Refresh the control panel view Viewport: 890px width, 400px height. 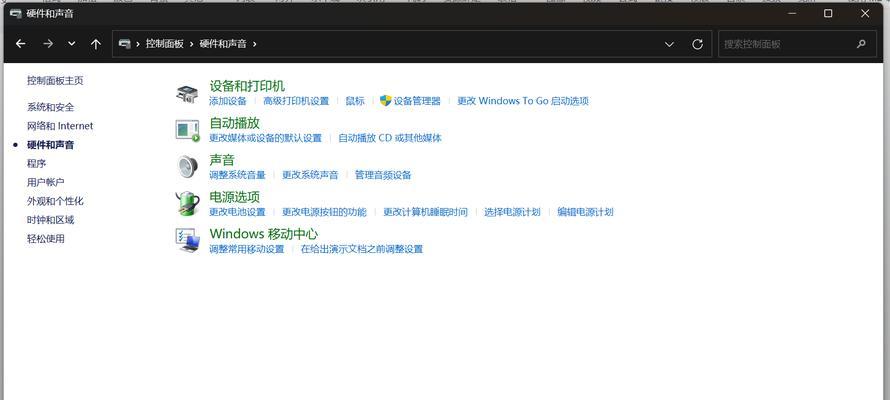[x=698, y=44]
